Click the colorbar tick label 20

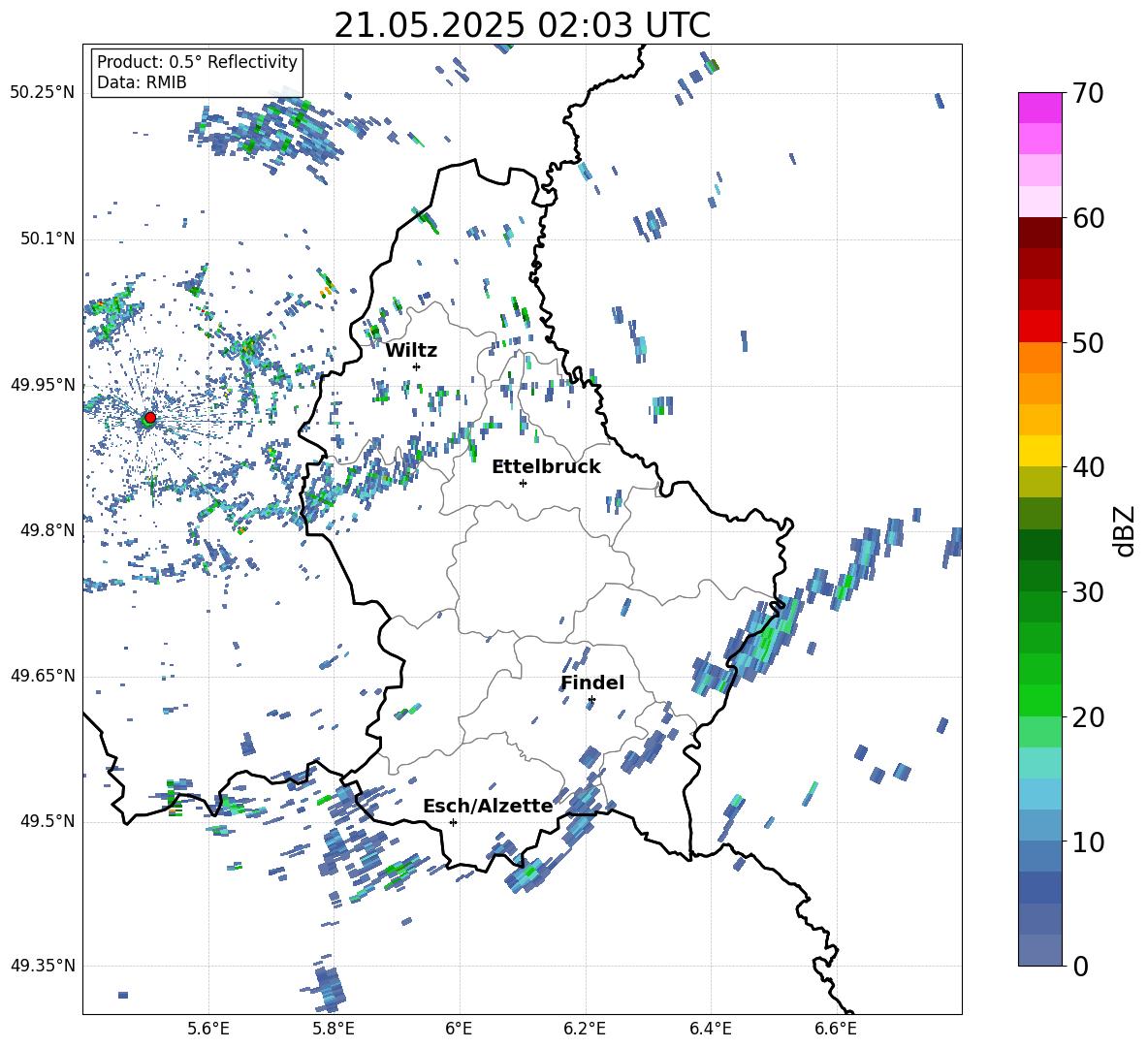tap(1088, 717)
